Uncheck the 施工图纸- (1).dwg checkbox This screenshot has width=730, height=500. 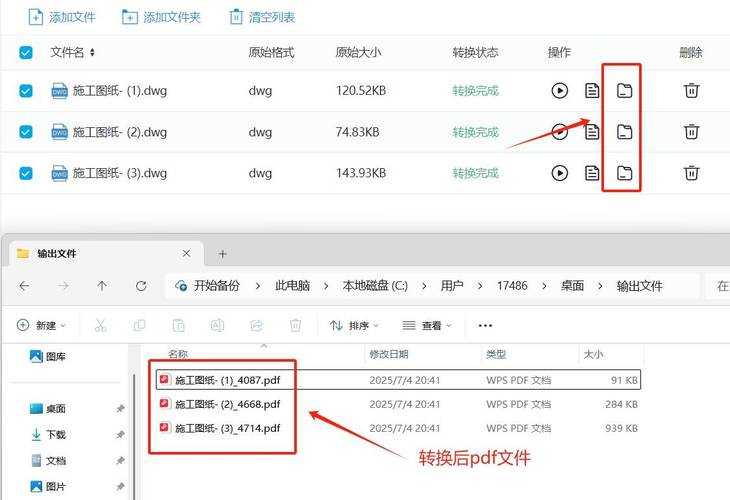[26, 91]
